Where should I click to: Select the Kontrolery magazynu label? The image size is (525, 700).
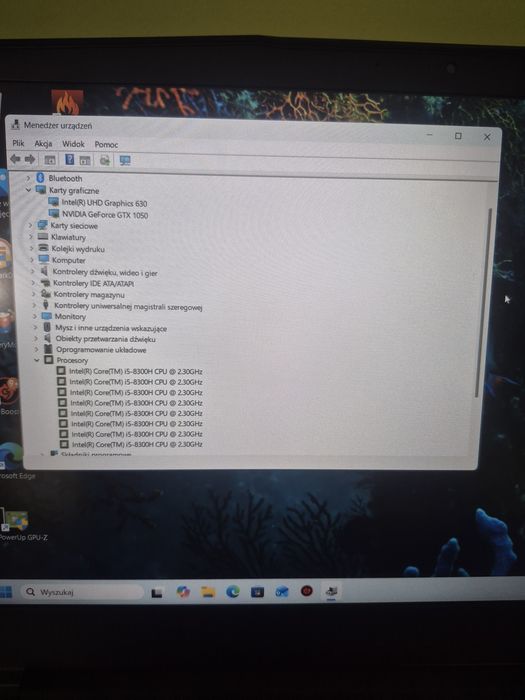coord(89,295)
